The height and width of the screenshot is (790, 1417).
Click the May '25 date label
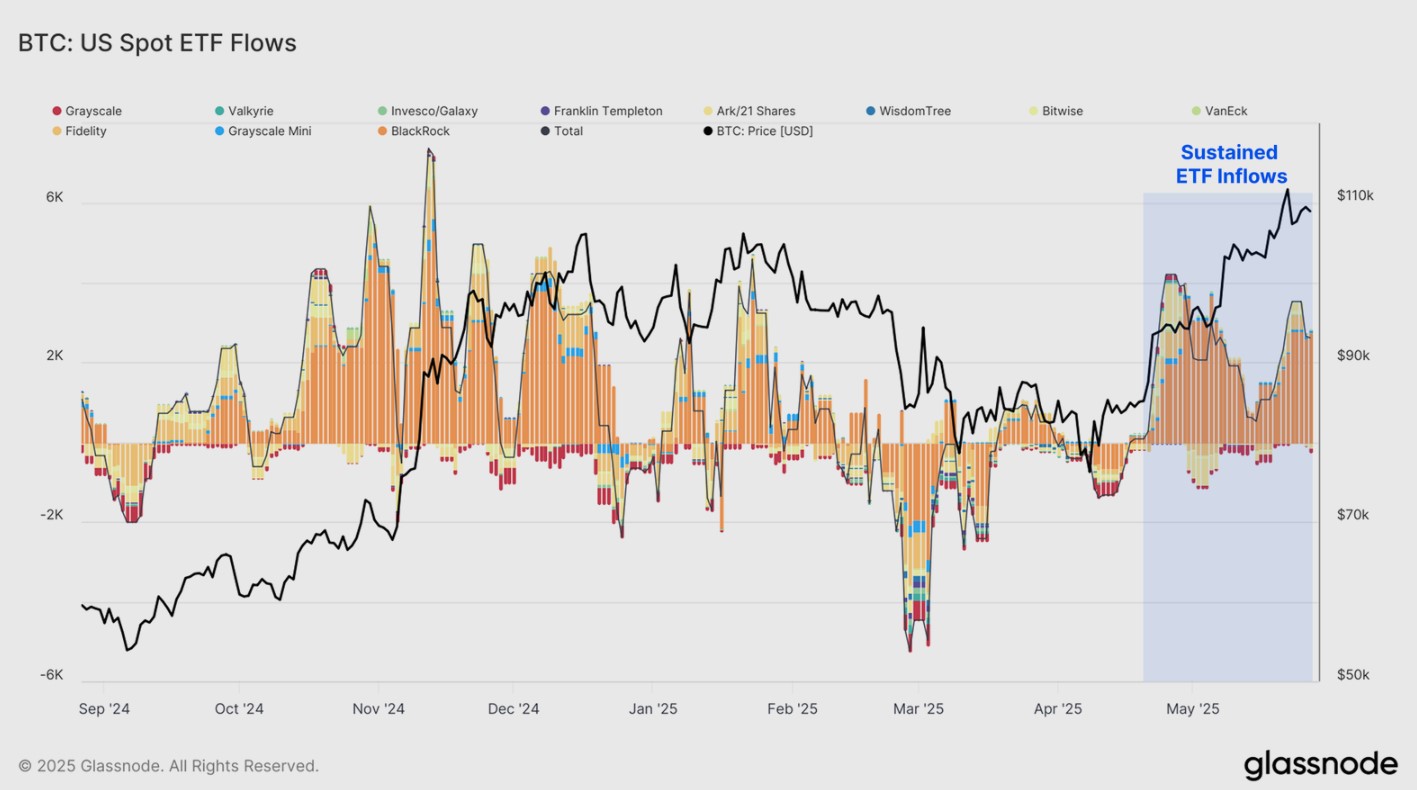(x=1193, y=709)
